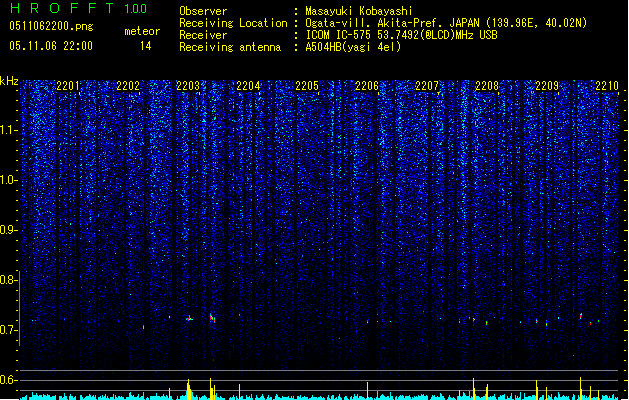The height and width of the screenshot is (400, 629).
Task: Click the Receiving Location value text
Action: 446,23
